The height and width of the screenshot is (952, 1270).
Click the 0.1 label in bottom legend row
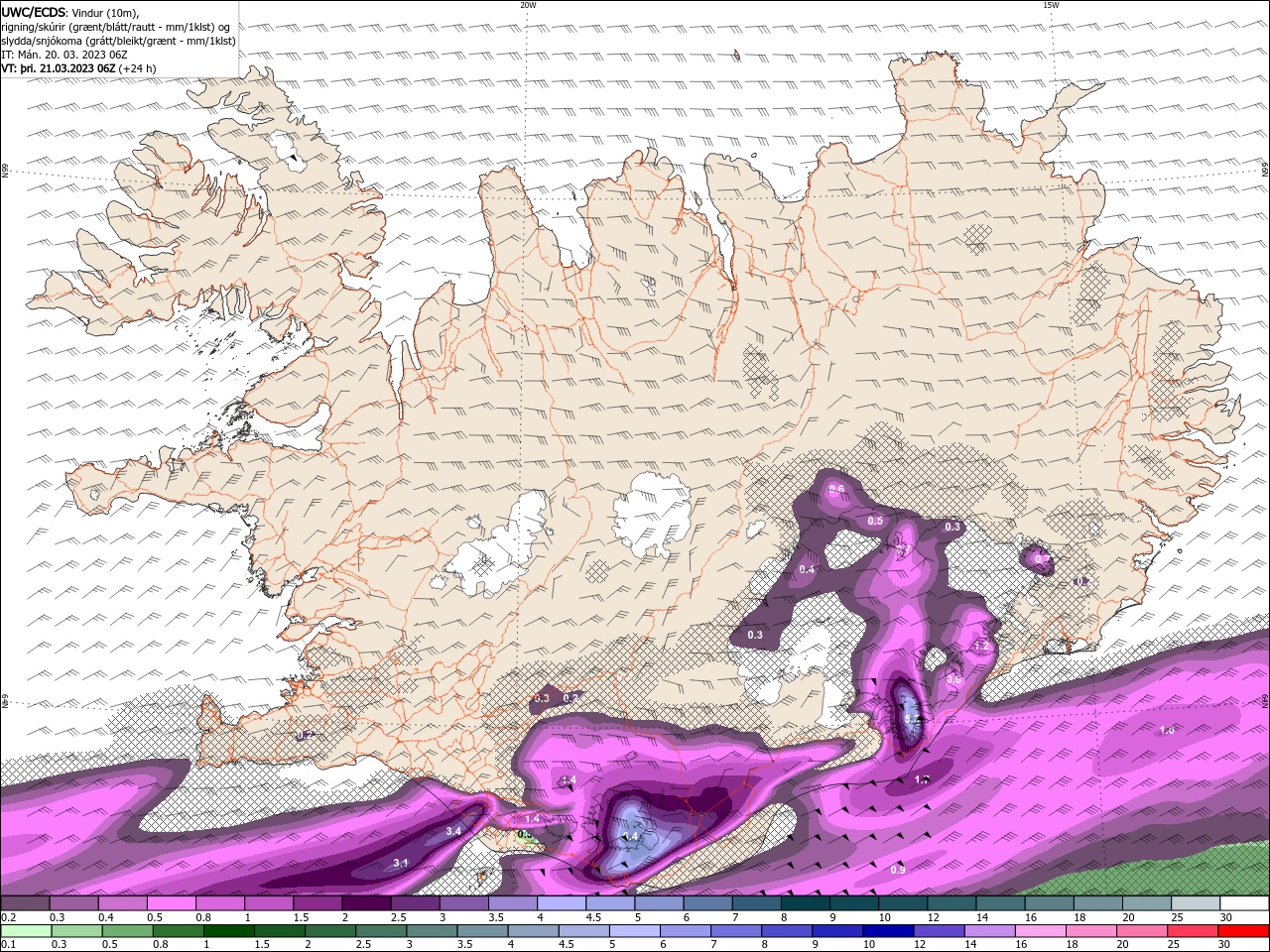[8, 945]
